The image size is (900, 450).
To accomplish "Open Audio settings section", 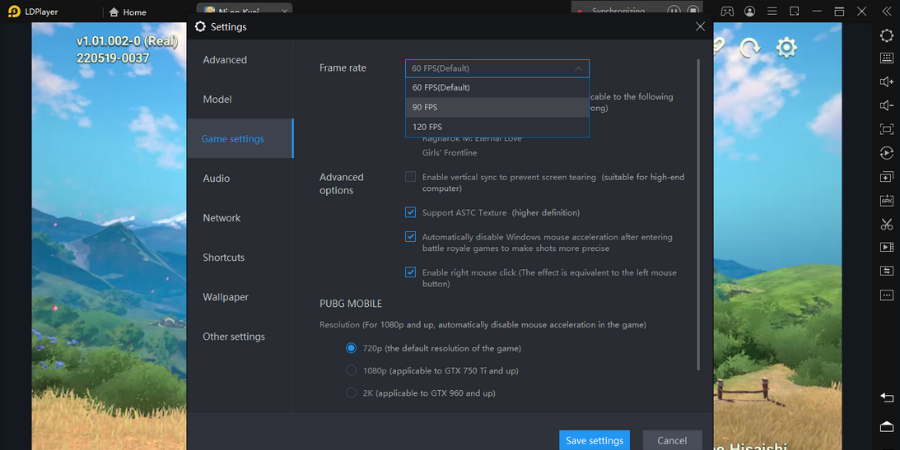I will [x=240, y=179].
